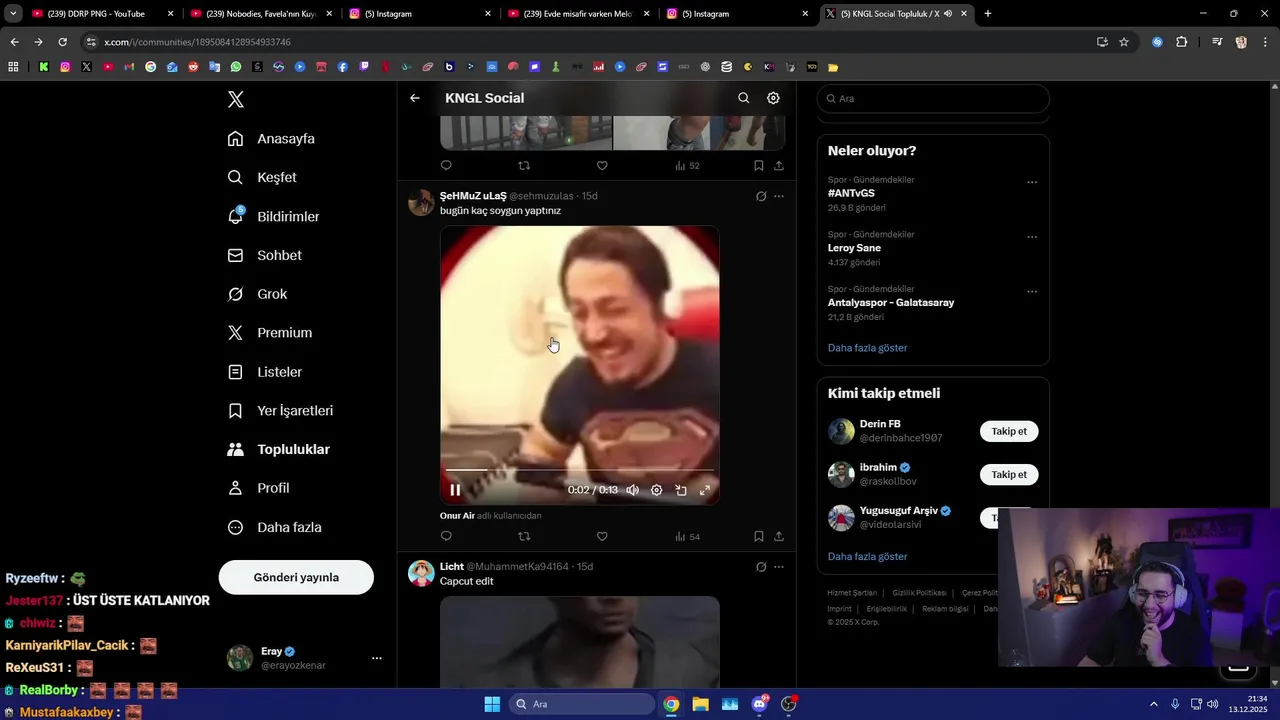Image resolution: width=1280 pixels, height=720 pixels.
Task: Open account menu dots next to Eray
Action: [x=377, y=658]
